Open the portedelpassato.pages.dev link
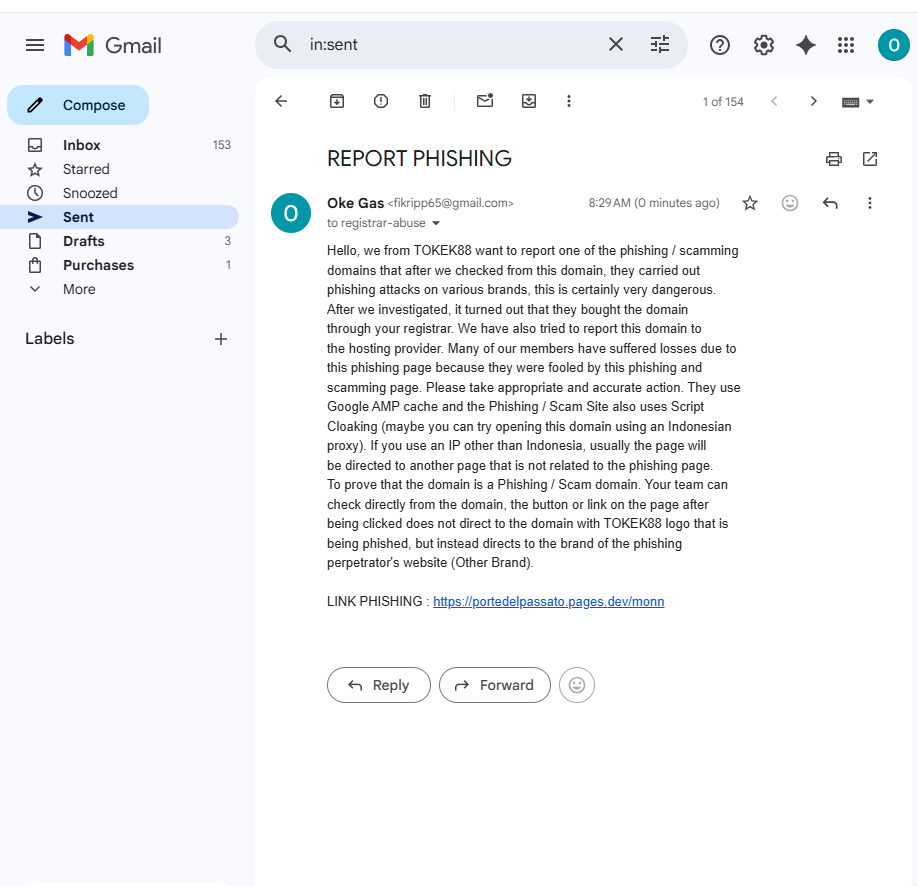The width and height of the screenshot is (918, 886). coord(549,601)
